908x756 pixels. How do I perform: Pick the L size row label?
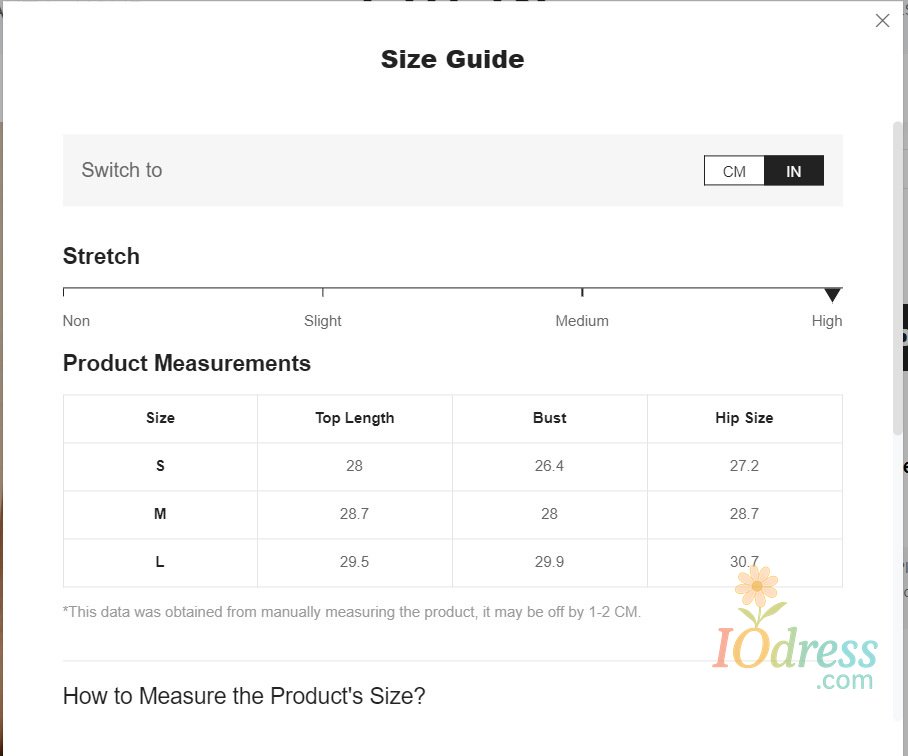[x=160, y=562]
